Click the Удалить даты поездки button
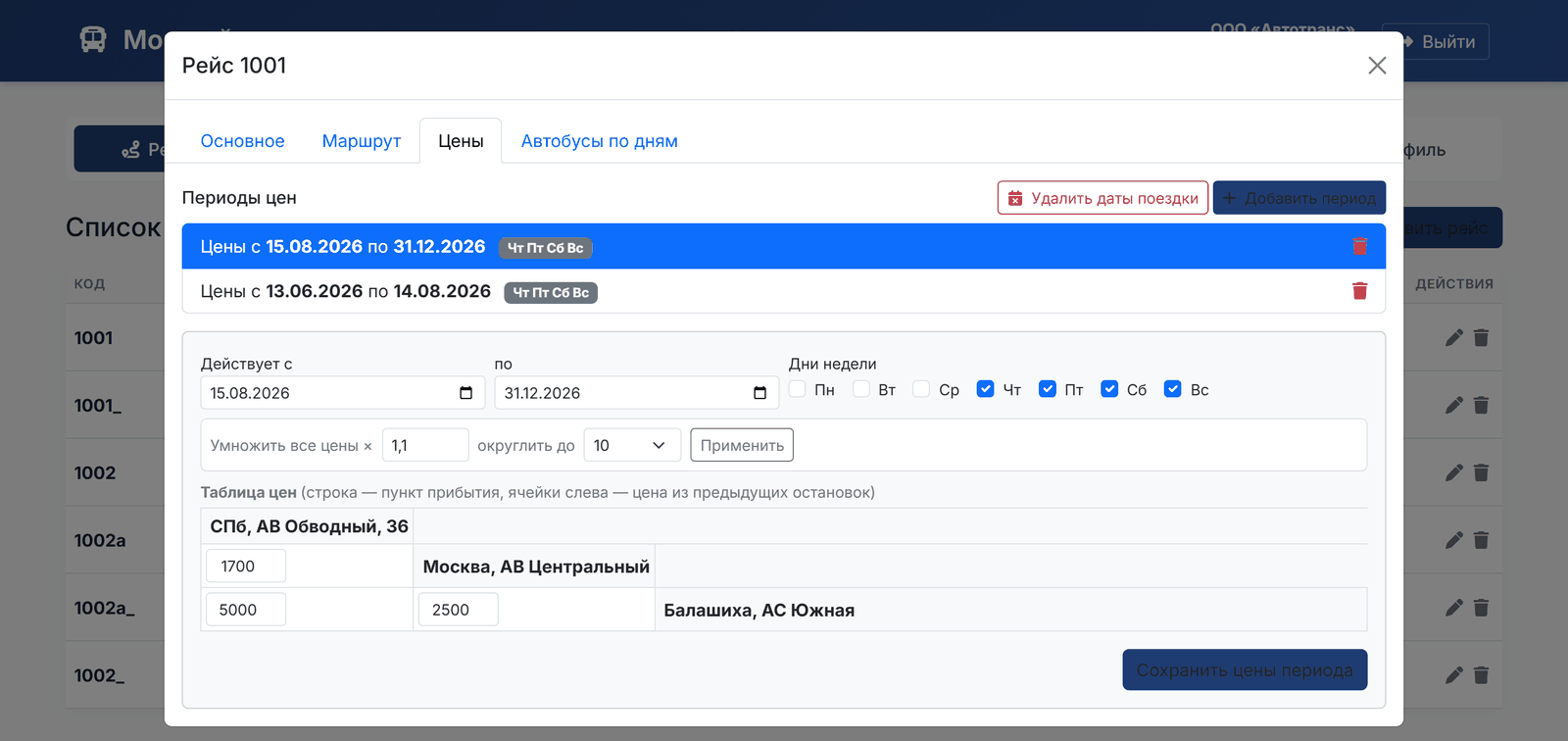This screenshot has width=1568, height=741. tap(1102, 198)
